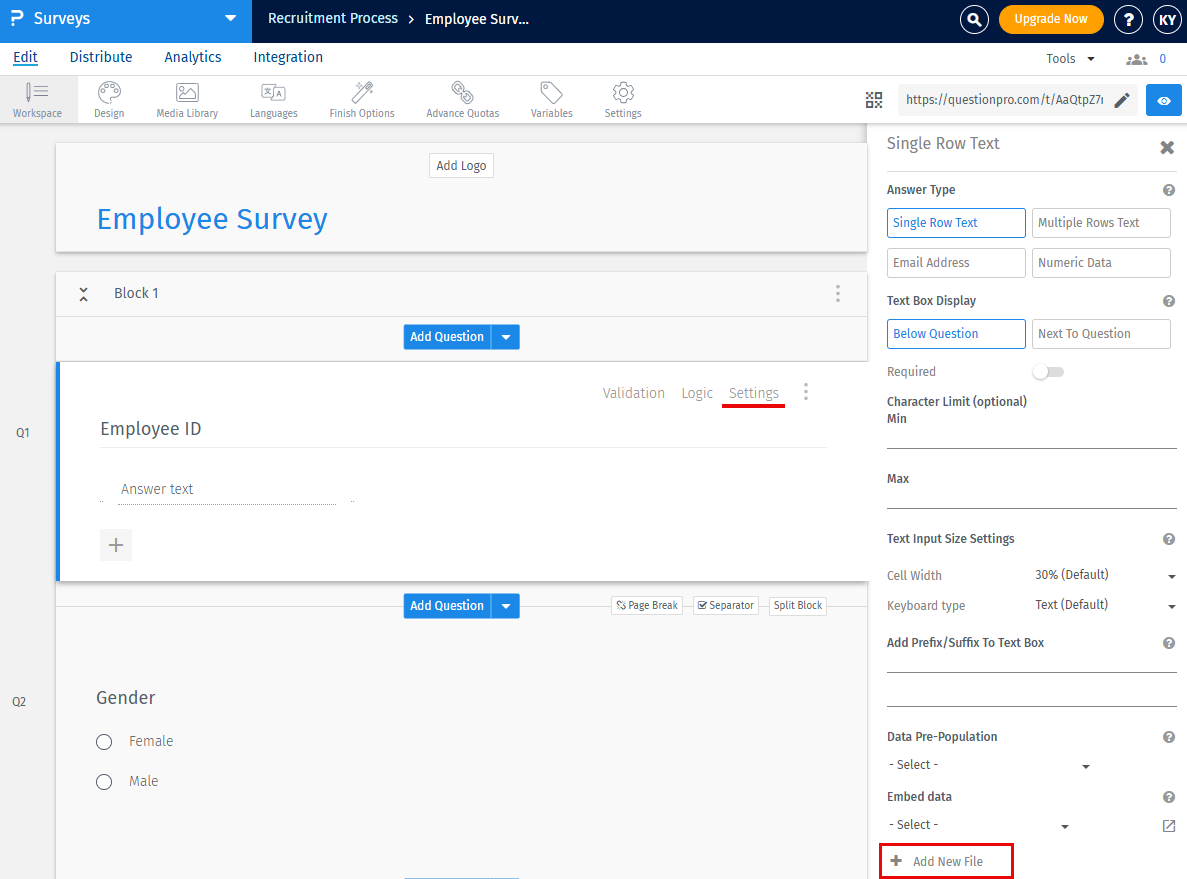Click the Answer text input field
This screenshot has height=879, width=1187.
(x=226, y=489)
